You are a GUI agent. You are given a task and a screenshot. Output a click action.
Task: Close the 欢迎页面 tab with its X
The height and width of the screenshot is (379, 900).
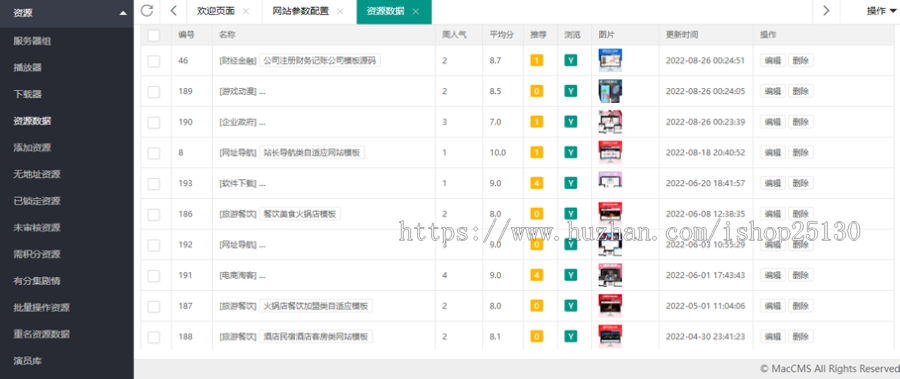pos(246,11)
